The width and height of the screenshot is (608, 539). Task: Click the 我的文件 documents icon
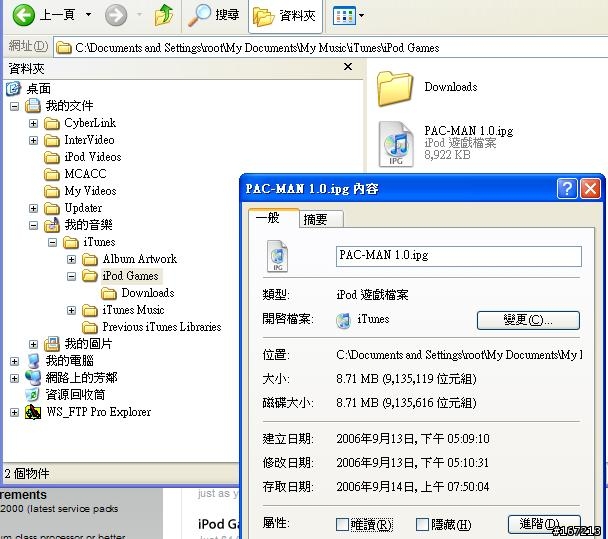point(33,105)
